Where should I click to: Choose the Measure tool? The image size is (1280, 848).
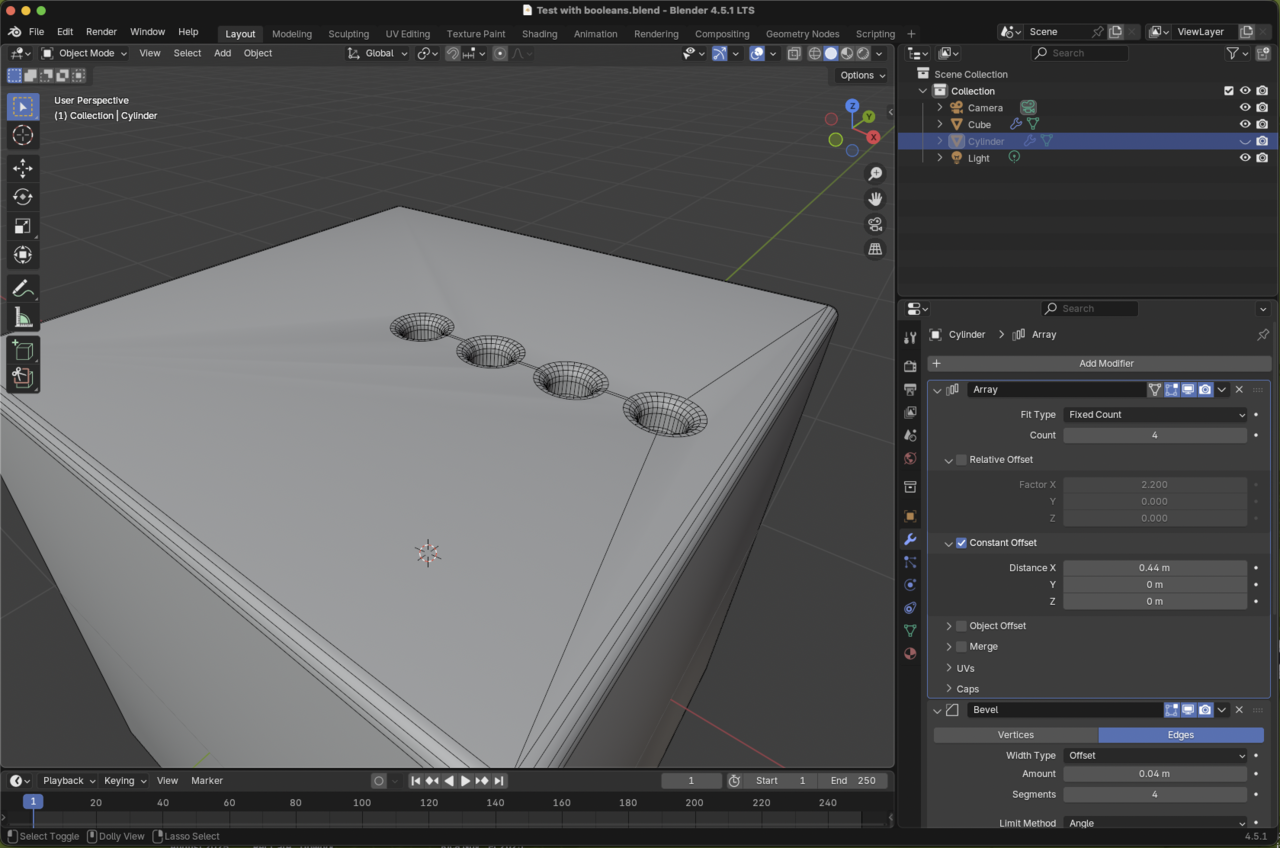(22, 318)
